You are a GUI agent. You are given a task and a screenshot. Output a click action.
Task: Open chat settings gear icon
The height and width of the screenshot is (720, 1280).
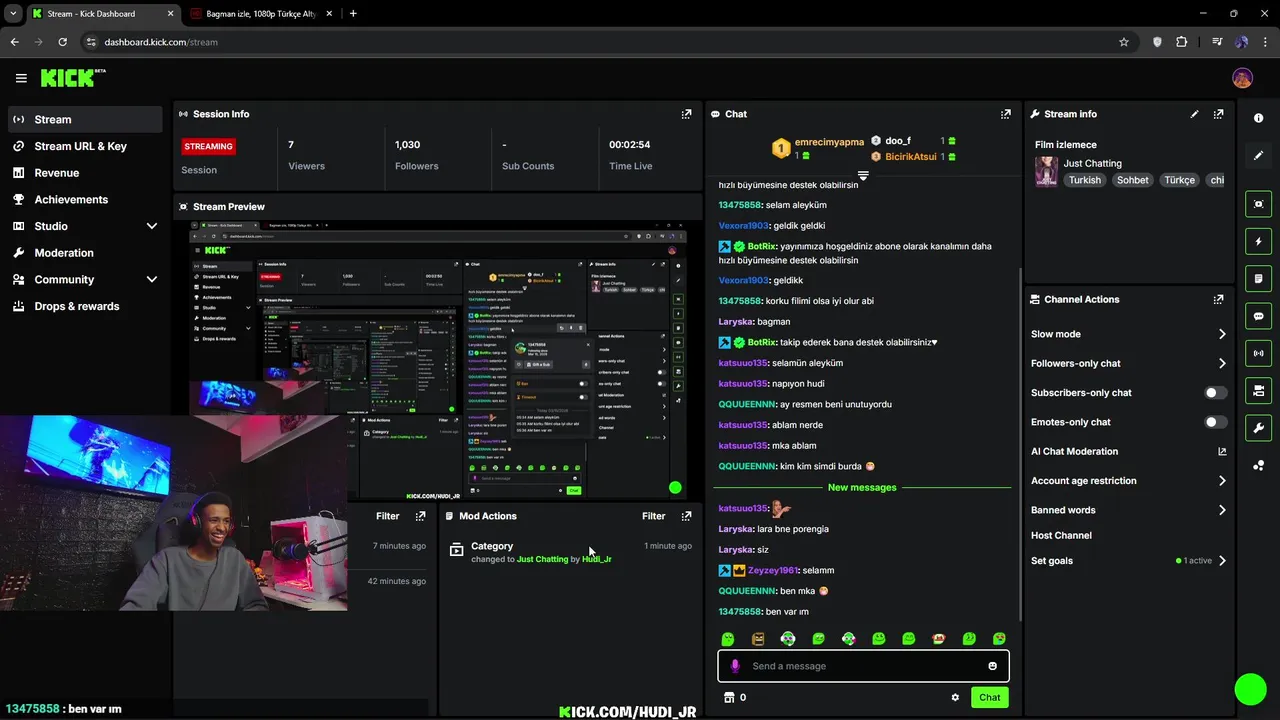coord(955,697)
